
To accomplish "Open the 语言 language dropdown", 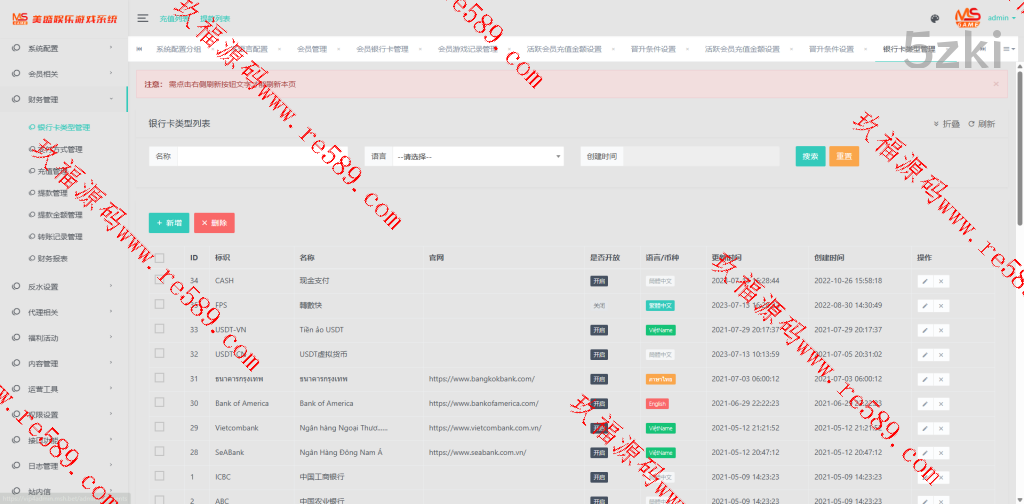I will click(x=478, y=157).
